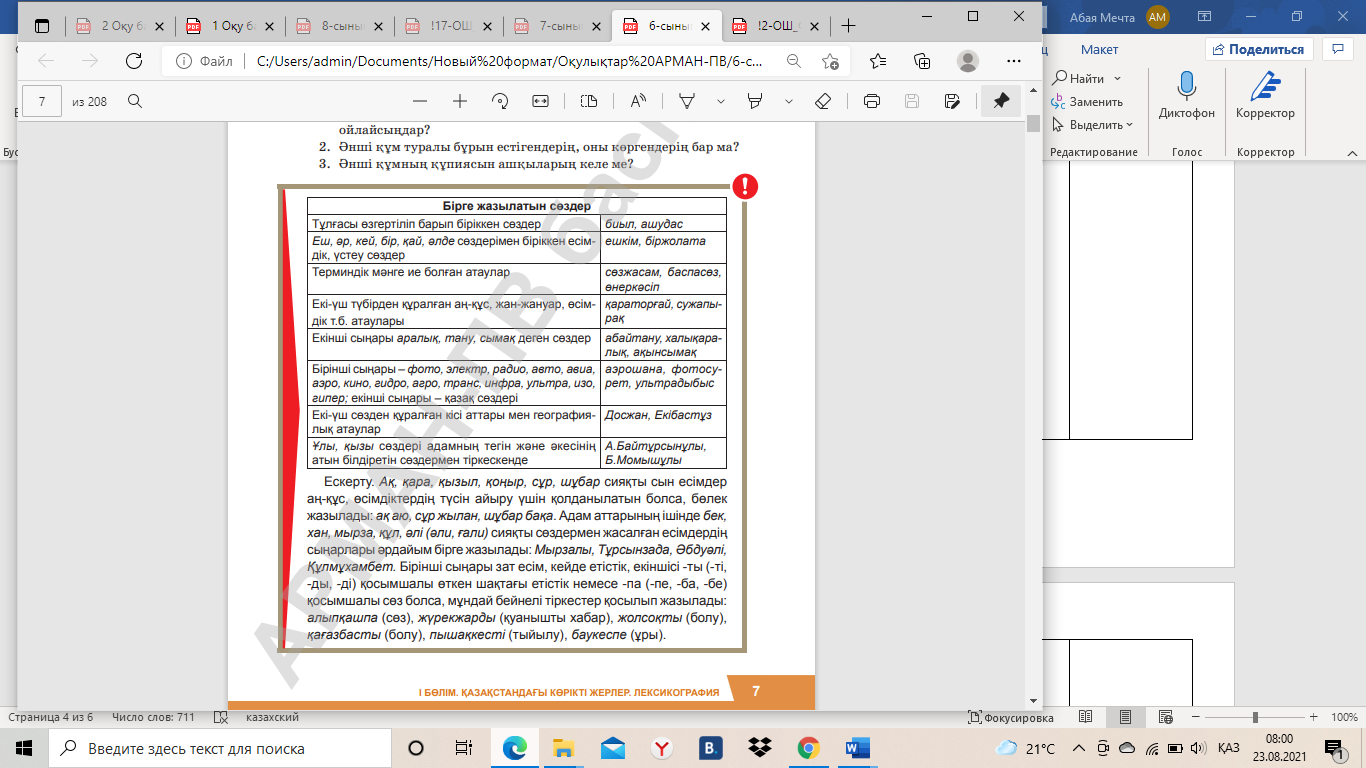Click the Поделиться share button in Word
The image size is (1366, 768).
(1258, 49)
